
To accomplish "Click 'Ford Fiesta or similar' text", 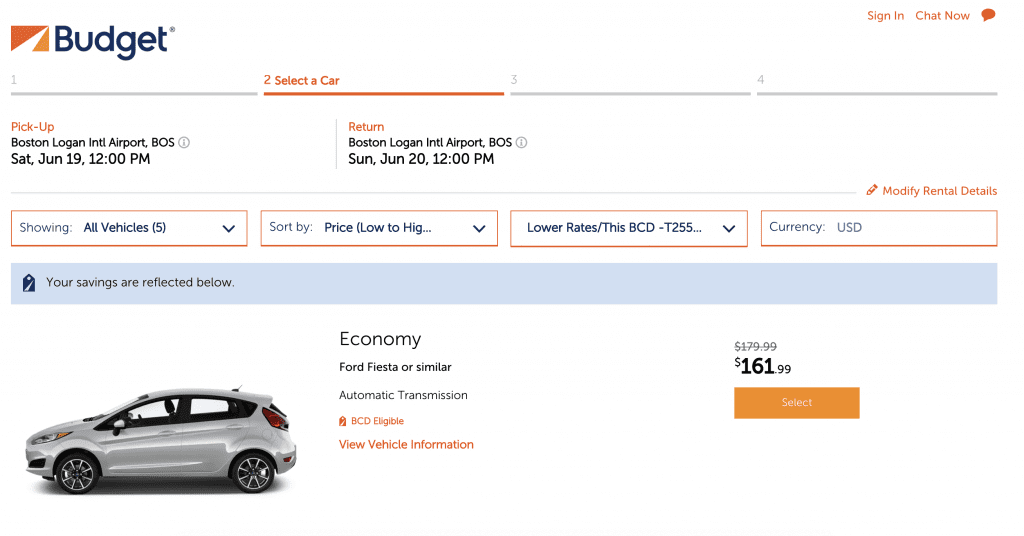I will pyautogui.click(x=395, y=367).
